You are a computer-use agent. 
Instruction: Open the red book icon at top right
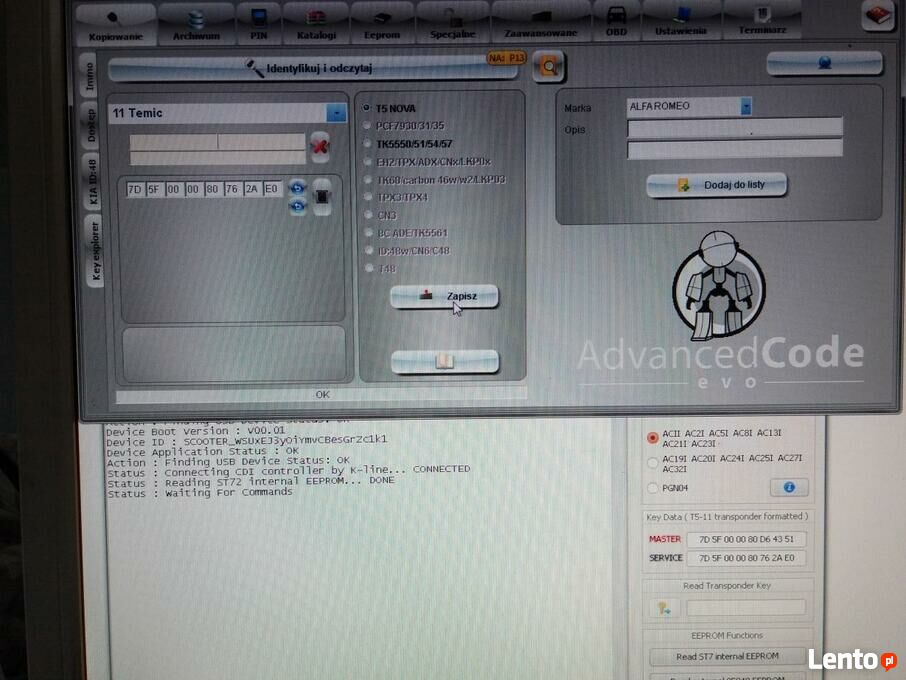pos(876,16)
